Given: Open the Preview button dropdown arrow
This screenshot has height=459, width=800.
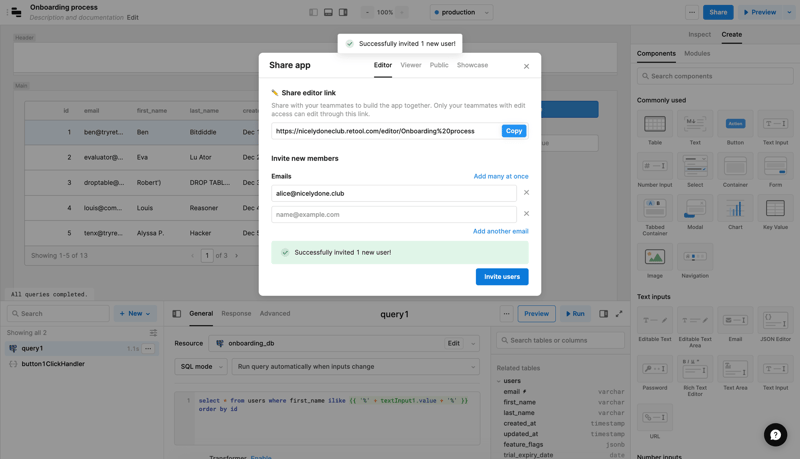Looking at the screenshot, I should 789,12.
